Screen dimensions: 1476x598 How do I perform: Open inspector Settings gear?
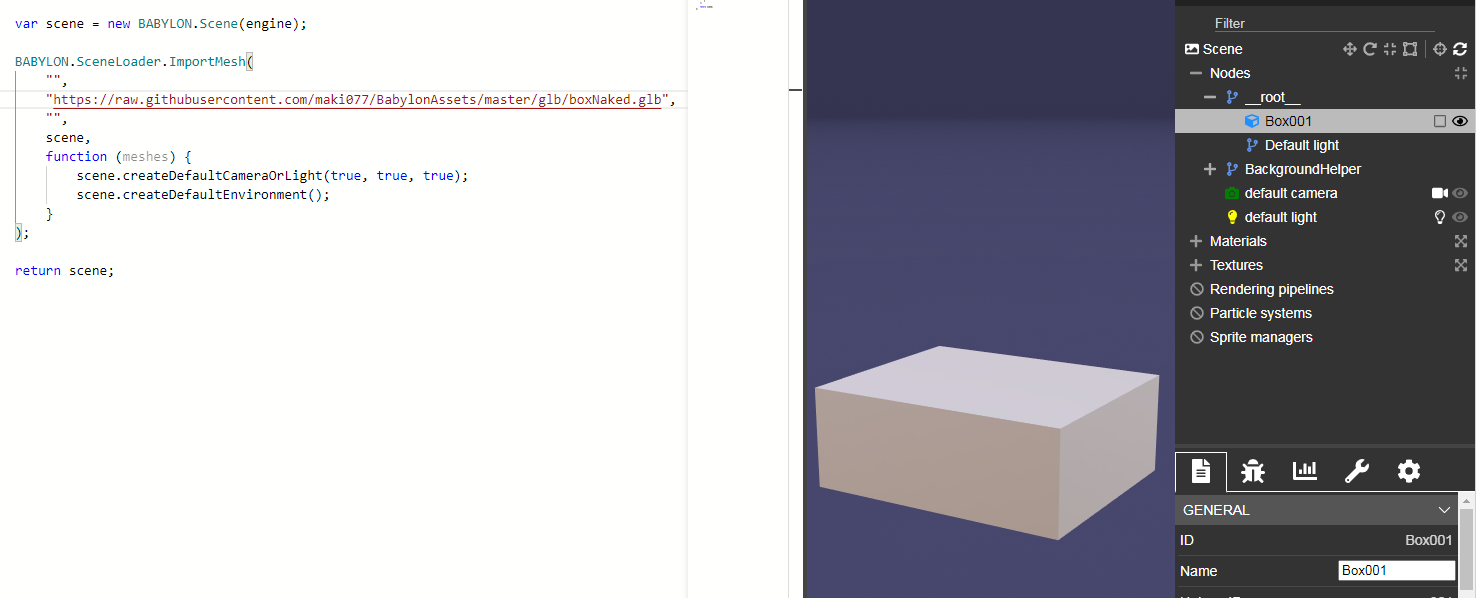1409,471
